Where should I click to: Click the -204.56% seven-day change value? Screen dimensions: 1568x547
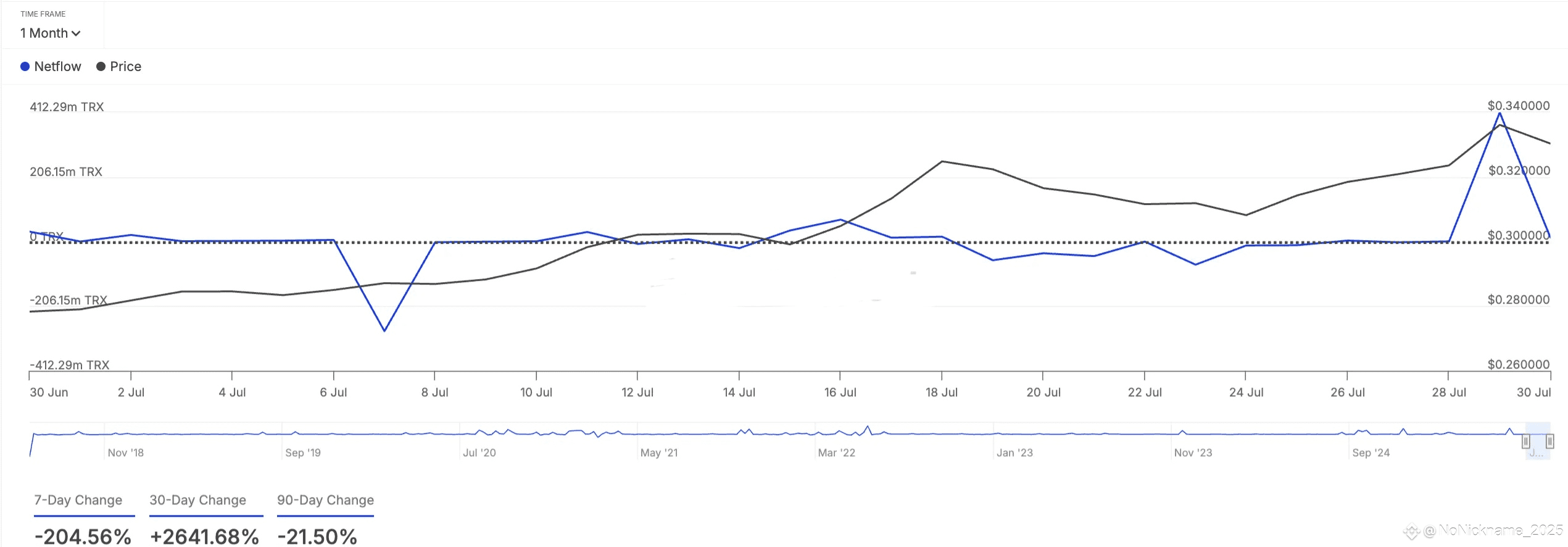[x=83, y=535]
